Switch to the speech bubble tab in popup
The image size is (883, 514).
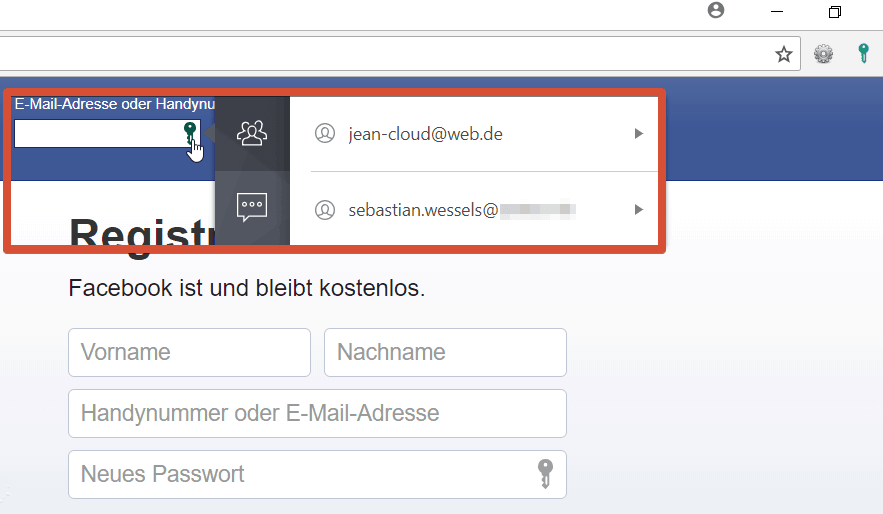tap(252, 208)
